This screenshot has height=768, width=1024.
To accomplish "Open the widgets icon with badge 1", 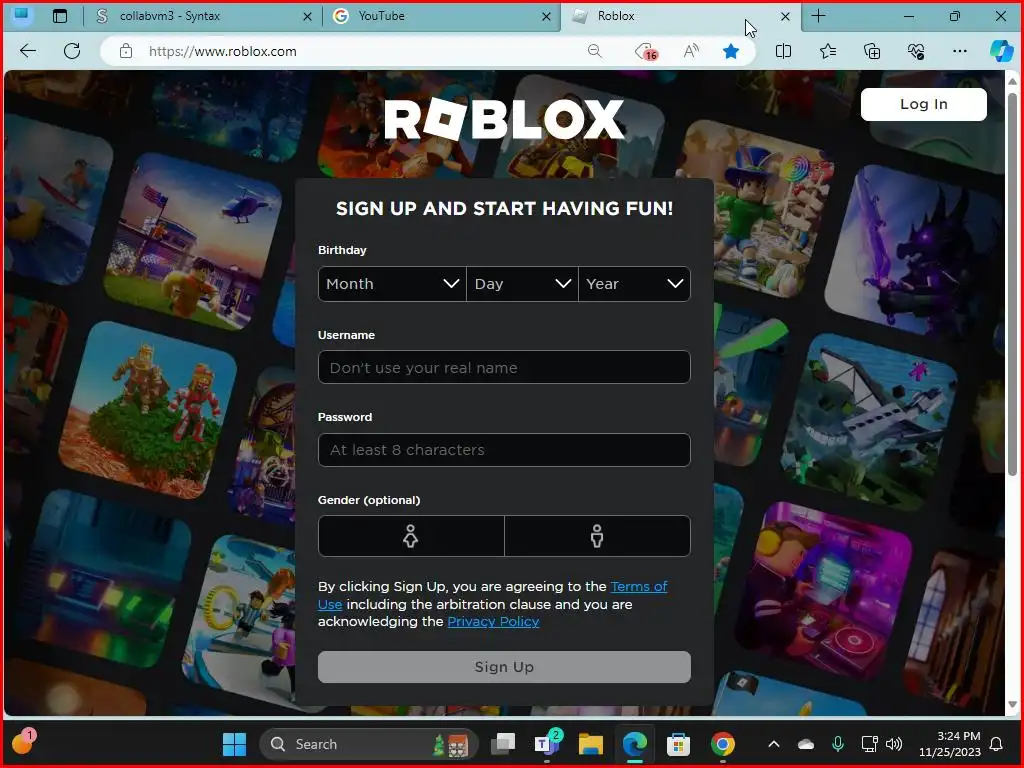I will [24, 742].
